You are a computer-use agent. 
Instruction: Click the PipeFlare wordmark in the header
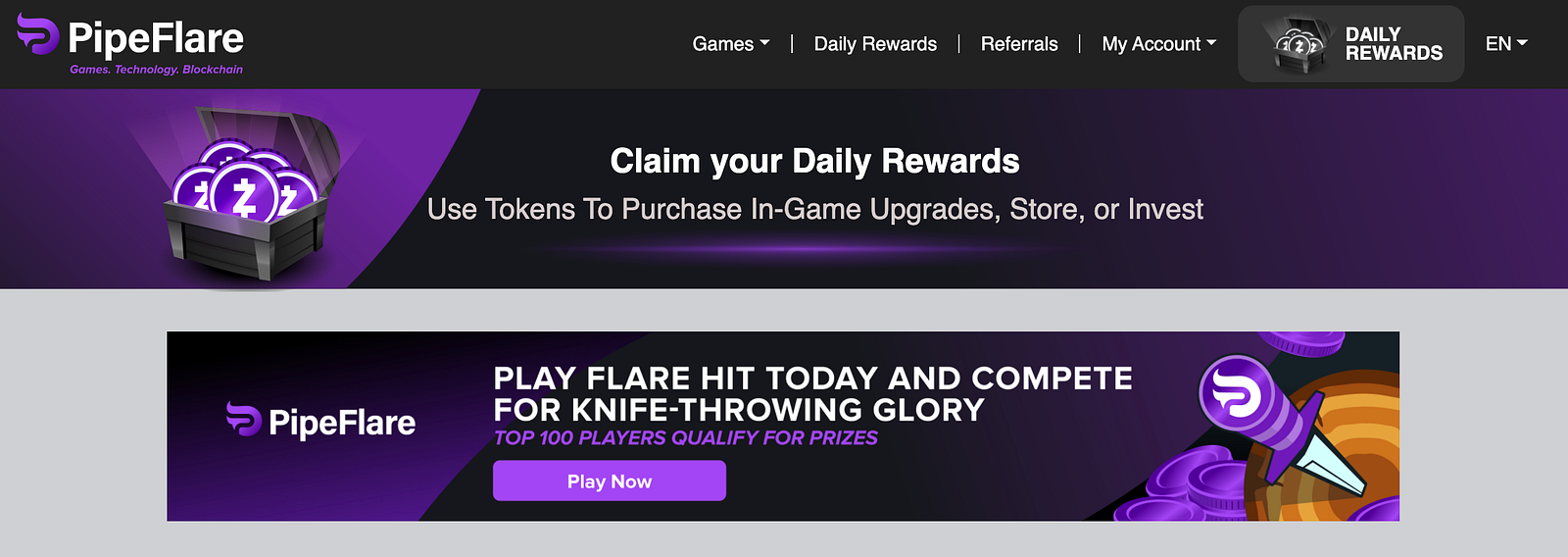click(x=156, y=38)
